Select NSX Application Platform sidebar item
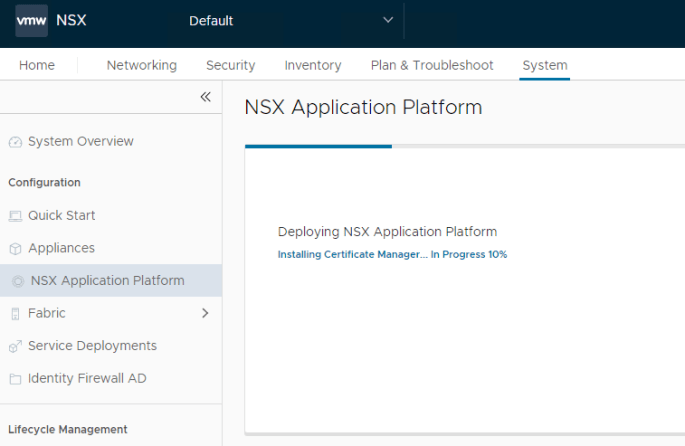685x446 pixels. click(x=111, y=280)
